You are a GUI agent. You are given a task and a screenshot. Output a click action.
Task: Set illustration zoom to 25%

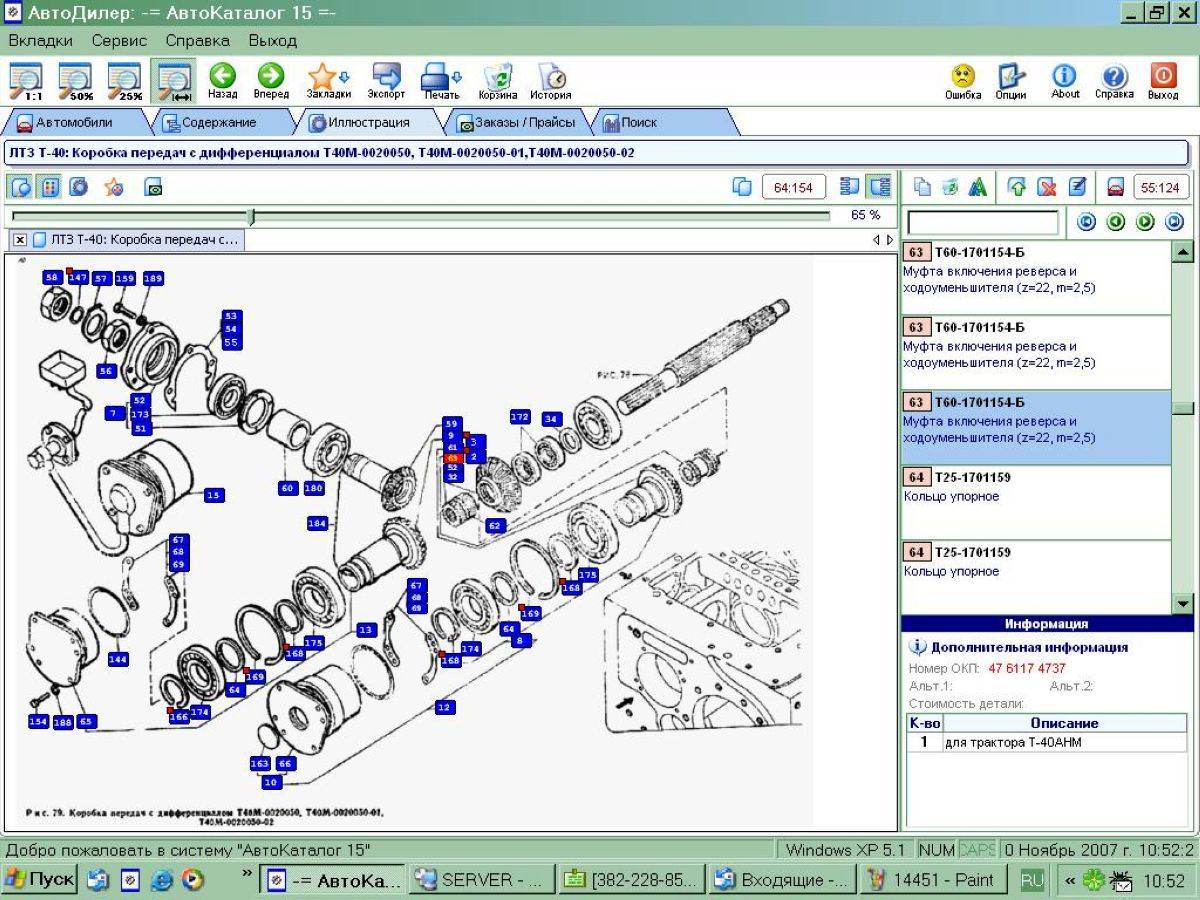click(x=124, y=81)
